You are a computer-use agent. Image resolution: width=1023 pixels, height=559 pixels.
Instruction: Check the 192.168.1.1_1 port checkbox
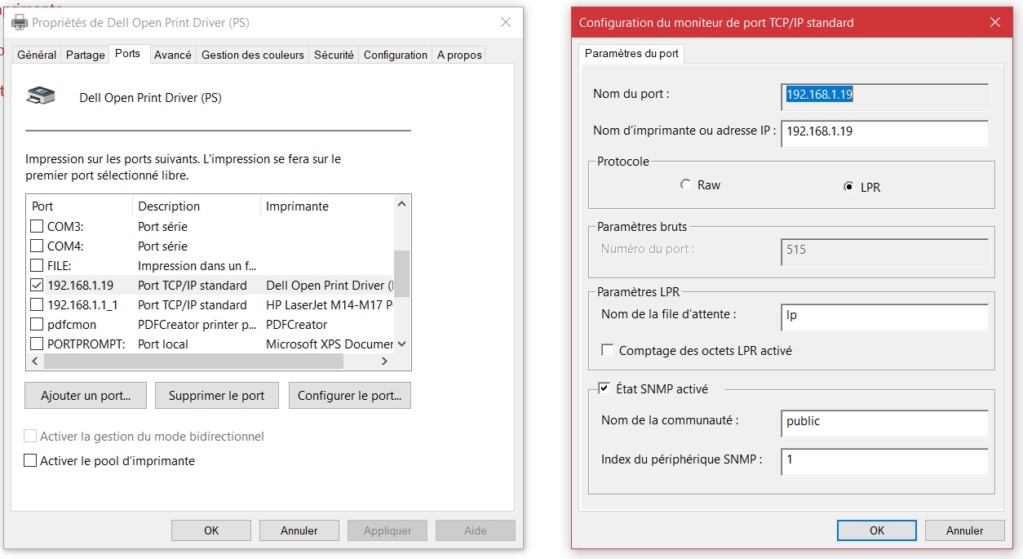coord(37,305)
